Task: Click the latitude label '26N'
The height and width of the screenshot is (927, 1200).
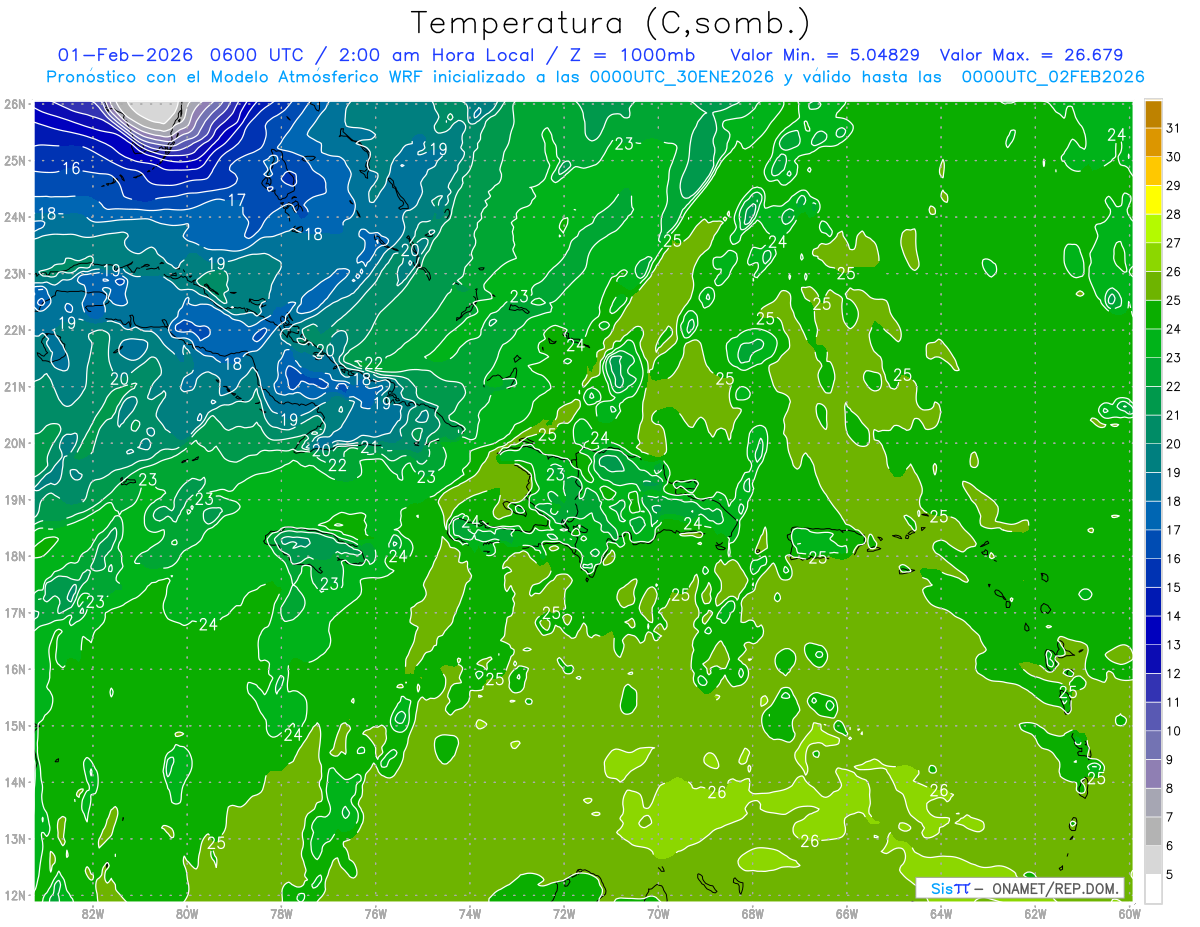Action: (14, 104)
